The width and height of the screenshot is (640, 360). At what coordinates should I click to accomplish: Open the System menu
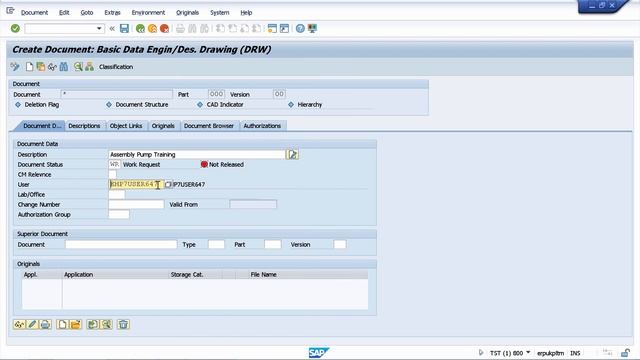click(x=220, y=13)
